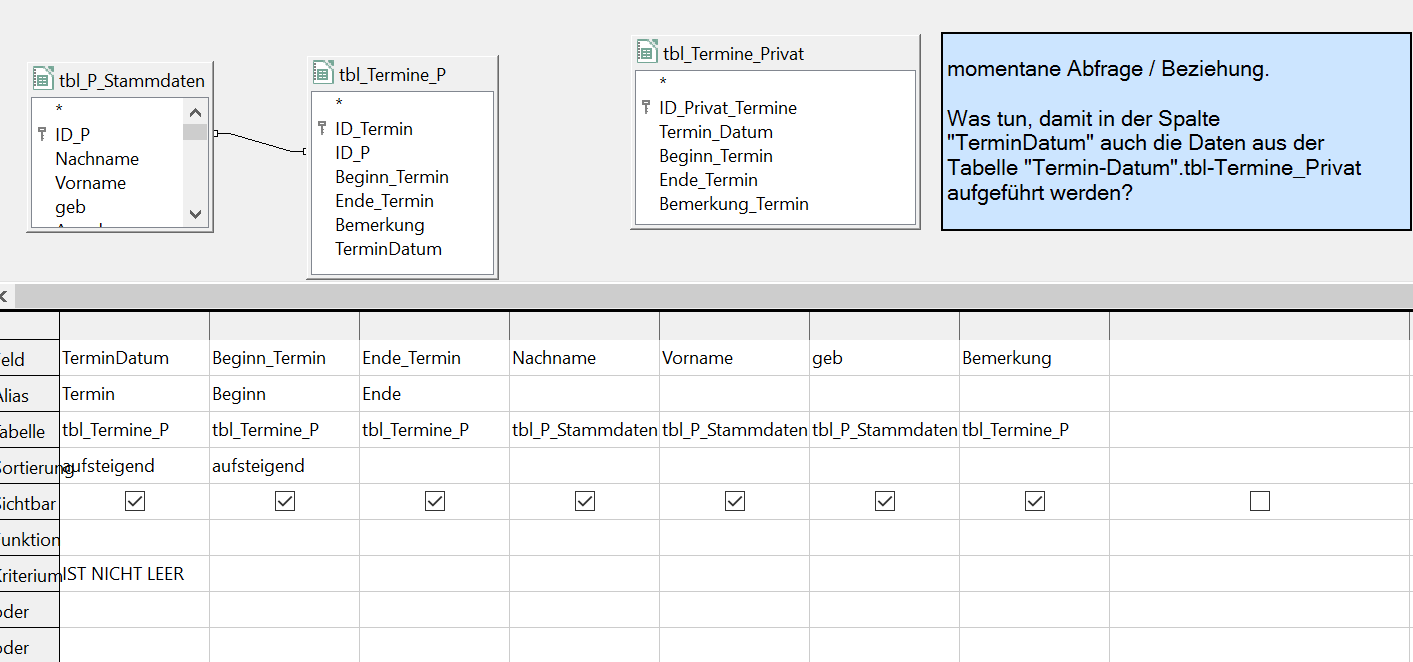Select the tbl_P_Stammdaten window title
Image resolution: width=1413 pixels, height=662 pixels.
pyautogui.click(x=132, y=81)
